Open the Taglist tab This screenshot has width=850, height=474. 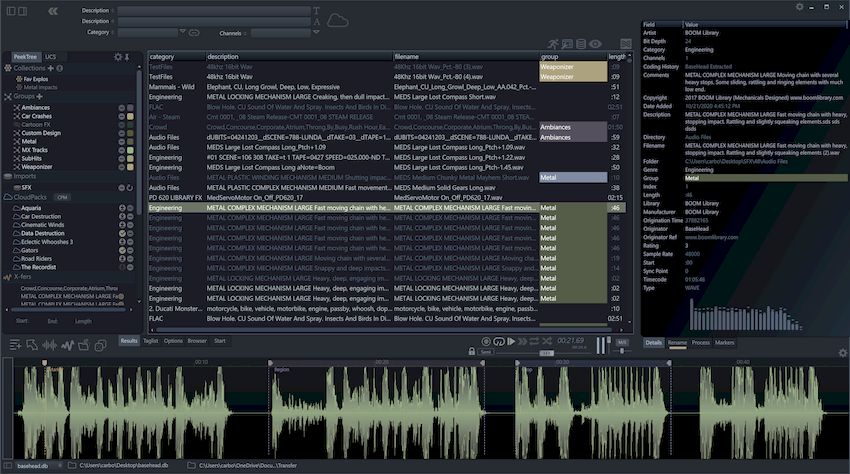tap(151, 341)
